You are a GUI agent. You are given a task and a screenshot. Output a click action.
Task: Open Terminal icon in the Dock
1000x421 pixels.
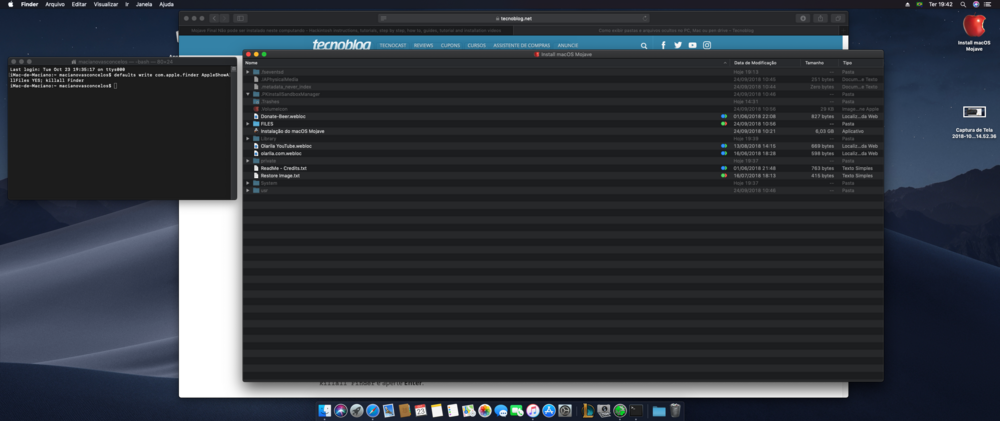point(636,410)
